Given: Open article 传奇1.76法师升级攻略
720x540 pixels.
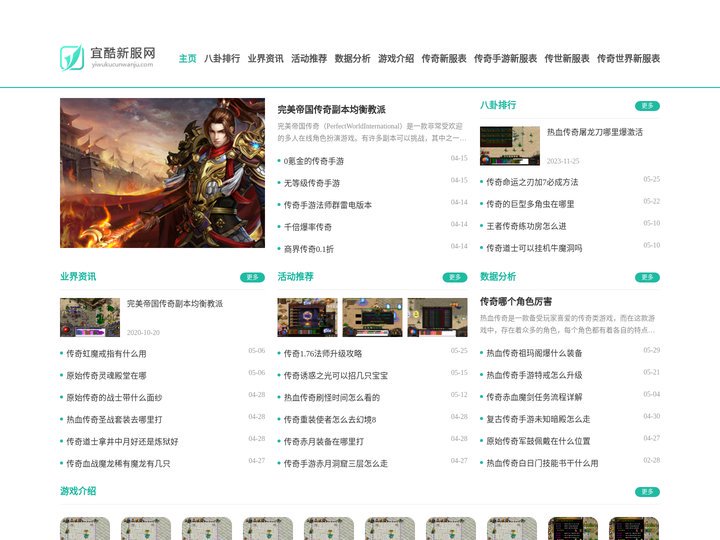Looking at the screenshot, I should pyautogui.click(x=323, y=354).
